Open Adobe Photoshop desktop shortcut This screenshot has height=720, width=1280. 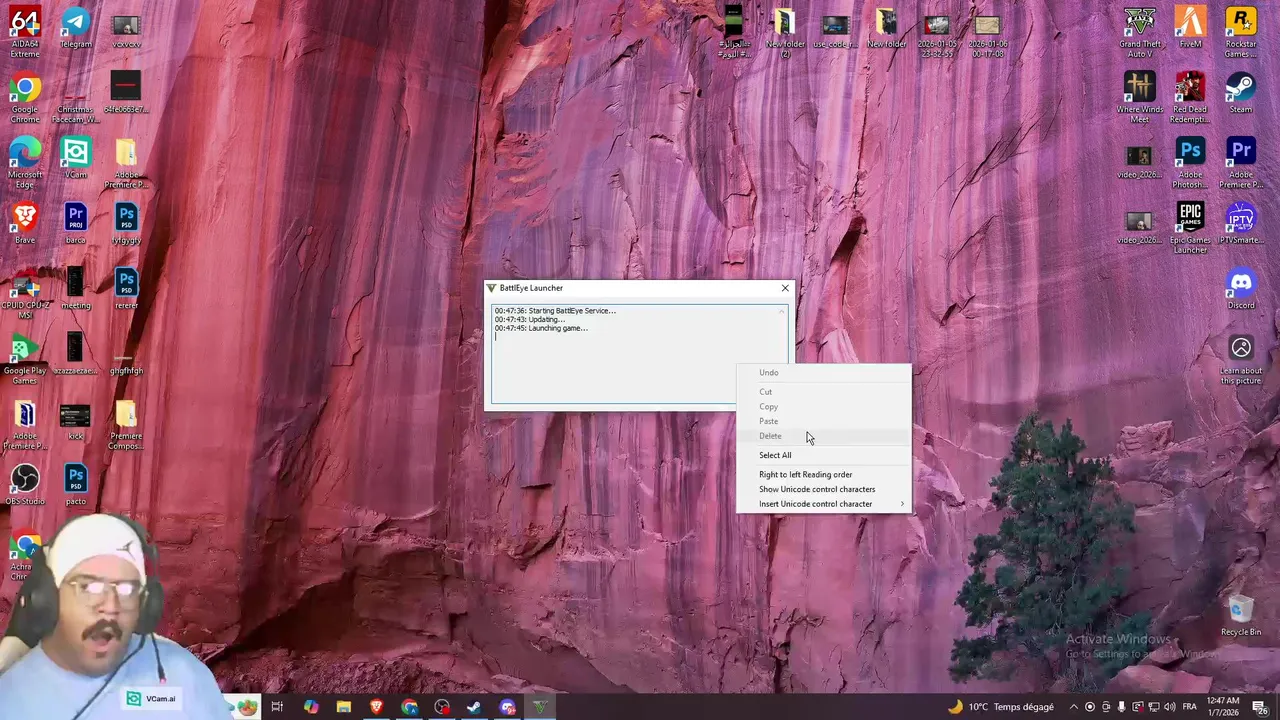[1190, 163]
